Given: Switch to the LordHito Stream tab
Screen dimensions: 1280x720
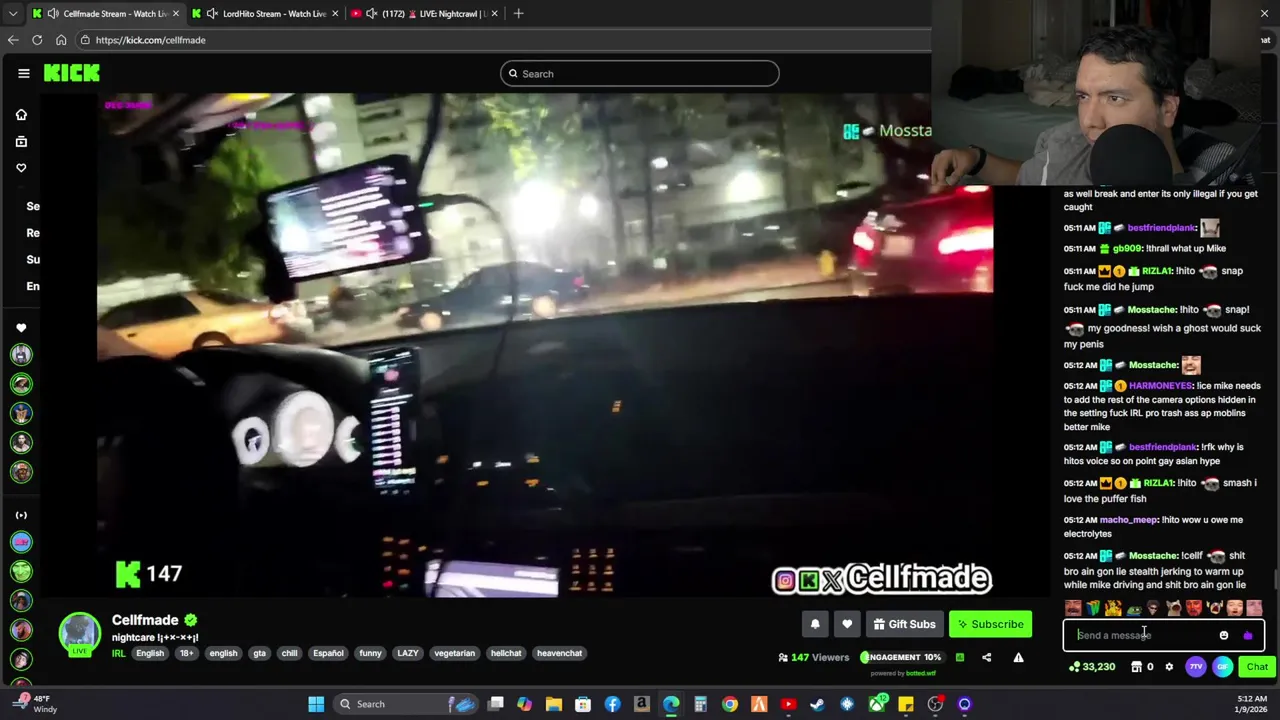Looking at the screenshot, I should click(267, 13).
